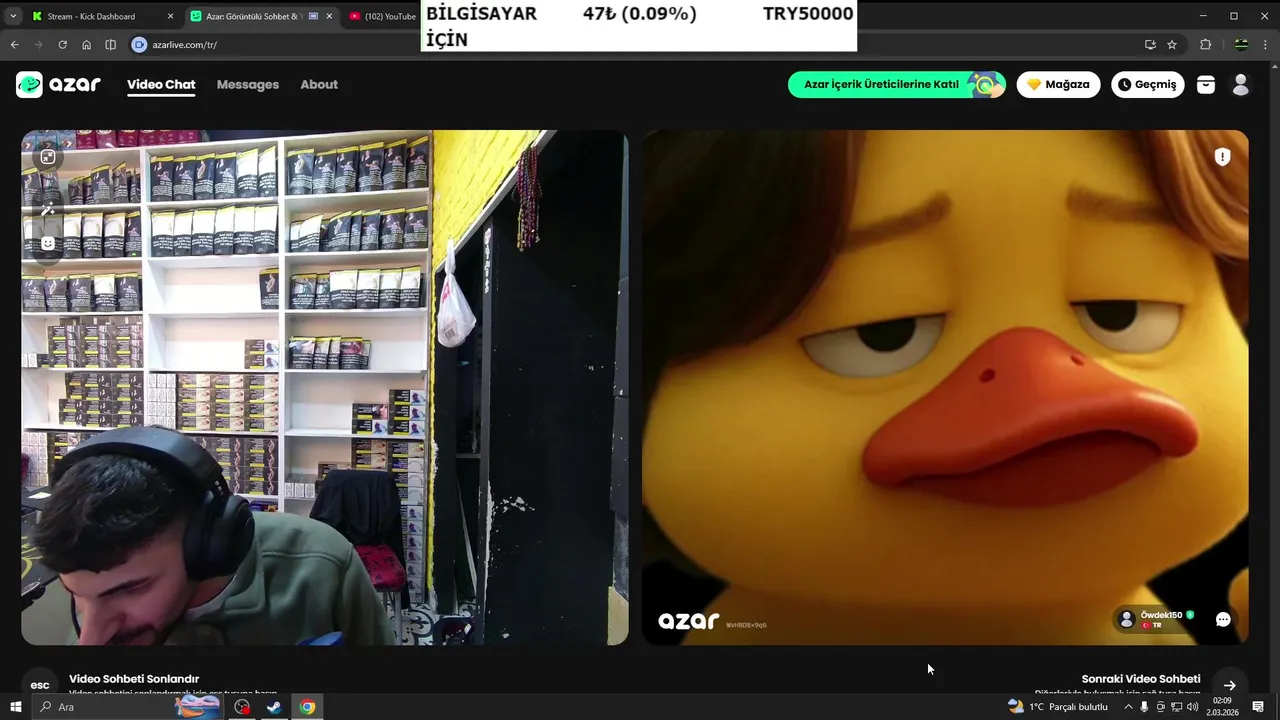Open the Chrome profile avatar
Image resolution: width=1280 pixels, height=720 pixels.
(1241, 45)
